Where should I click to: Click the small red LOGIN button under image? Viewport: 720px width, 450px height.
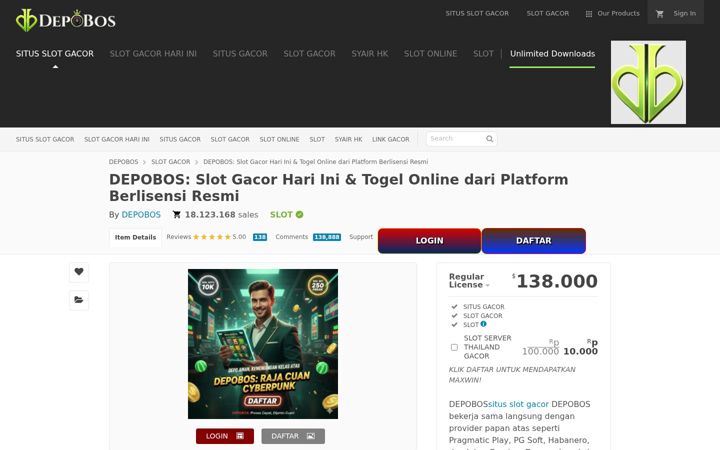[x=225, y=436]
